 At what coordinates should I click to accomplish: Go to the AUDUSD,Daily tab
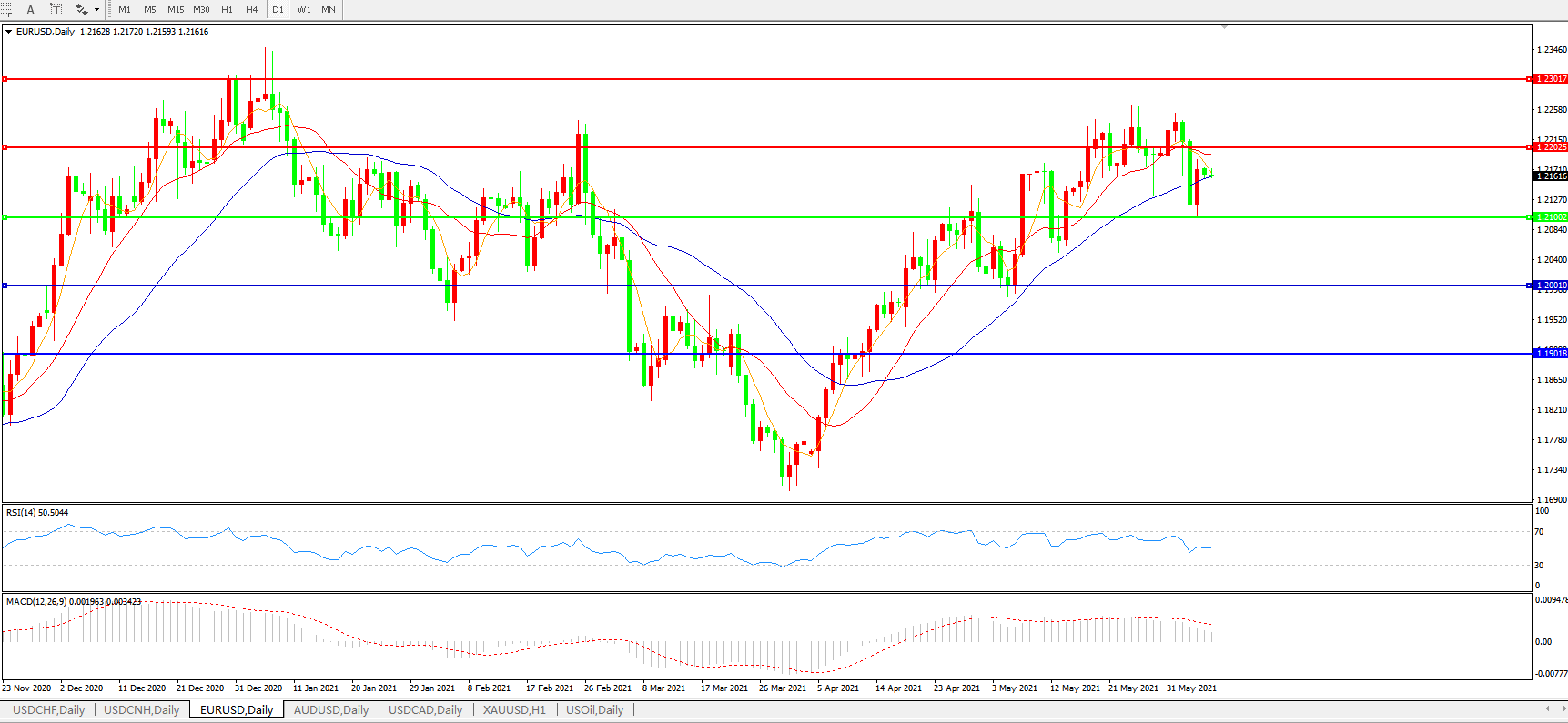coord(331,709)
